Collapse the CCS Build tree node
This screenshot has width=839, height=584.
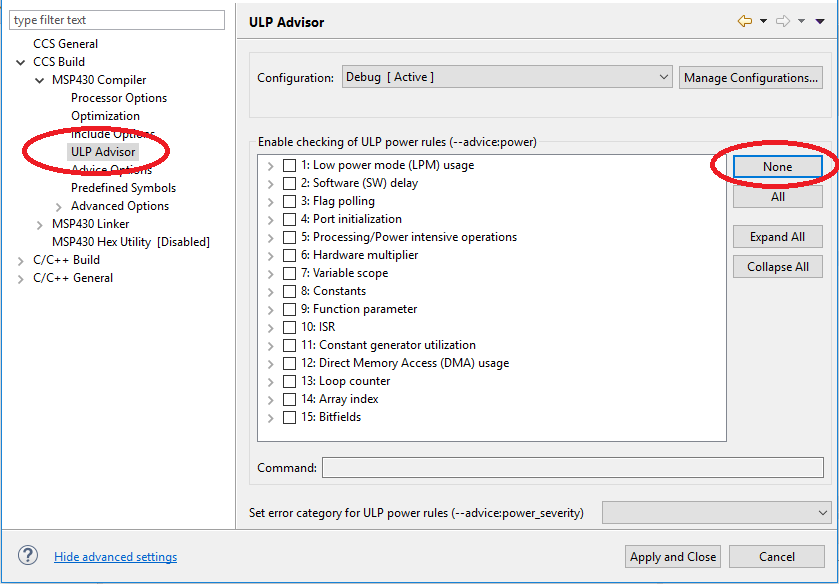[21, 63]
